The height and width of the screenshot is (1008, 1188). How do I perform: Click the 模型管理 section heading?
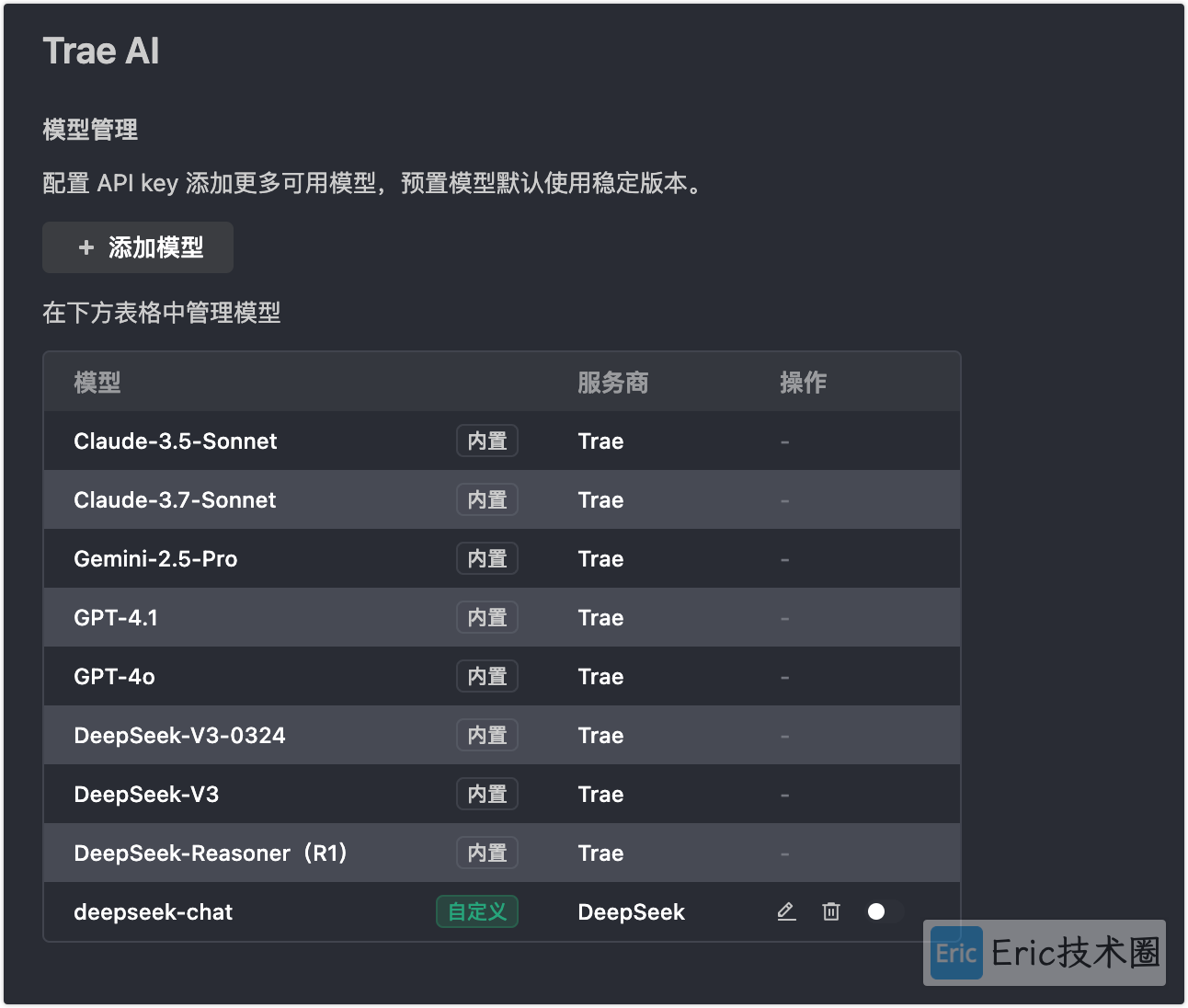click(90, 130)
